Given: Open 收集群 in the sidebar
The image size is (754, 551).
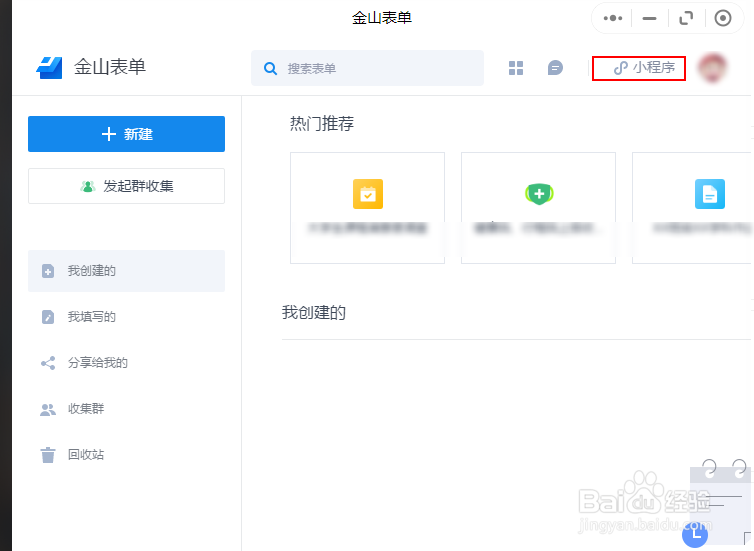Looking at the screenshot, I should coord(126,409).
